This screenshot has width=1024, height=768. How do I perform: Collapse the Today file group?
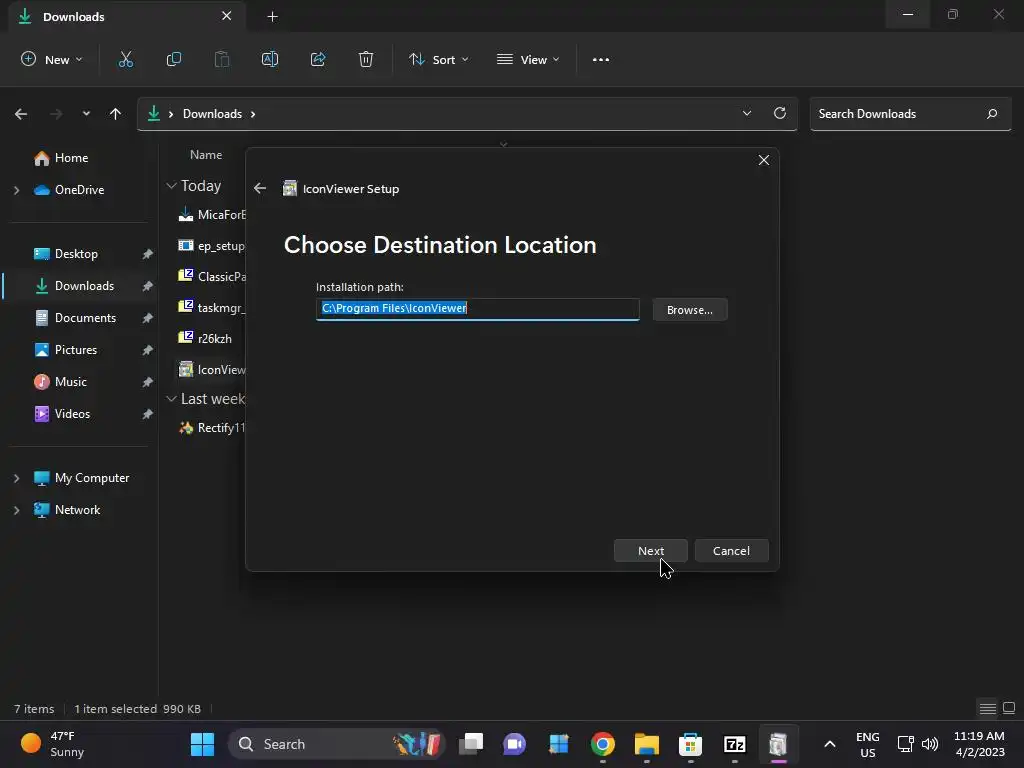click(171, 186)
